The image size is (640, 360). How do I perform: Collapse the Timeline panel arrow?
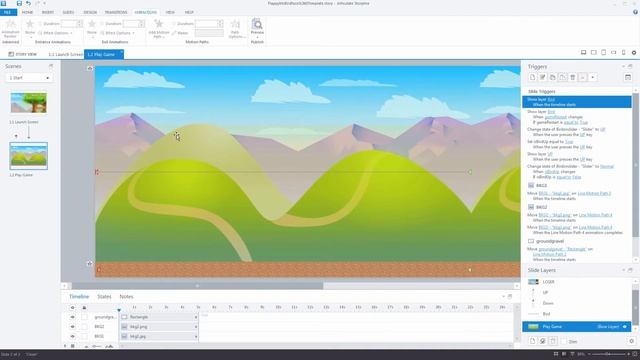click(x=503, y=296)
